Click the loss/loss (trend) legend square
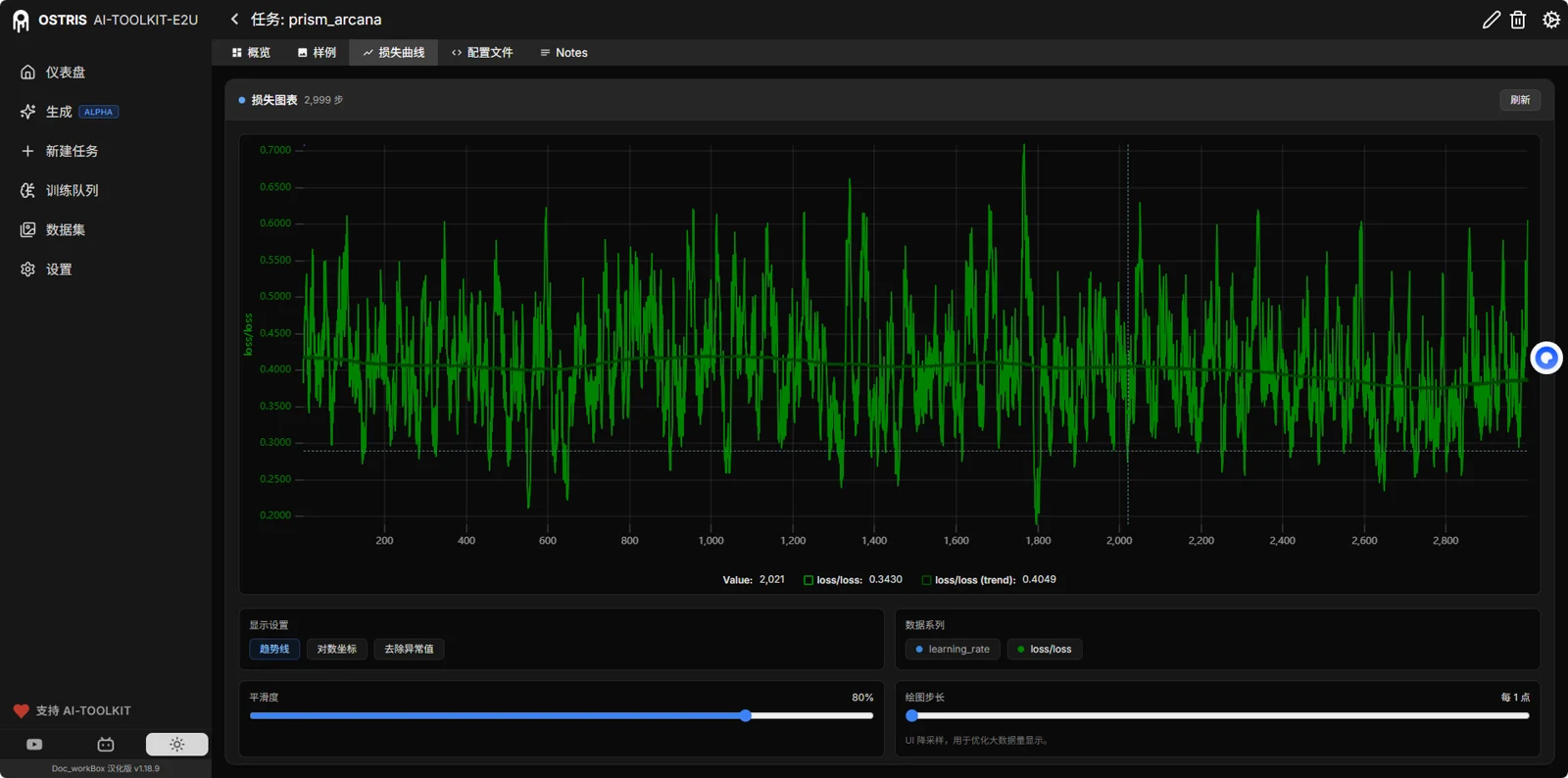This screenshot has width=1568, height=778. tap(926, 580)
